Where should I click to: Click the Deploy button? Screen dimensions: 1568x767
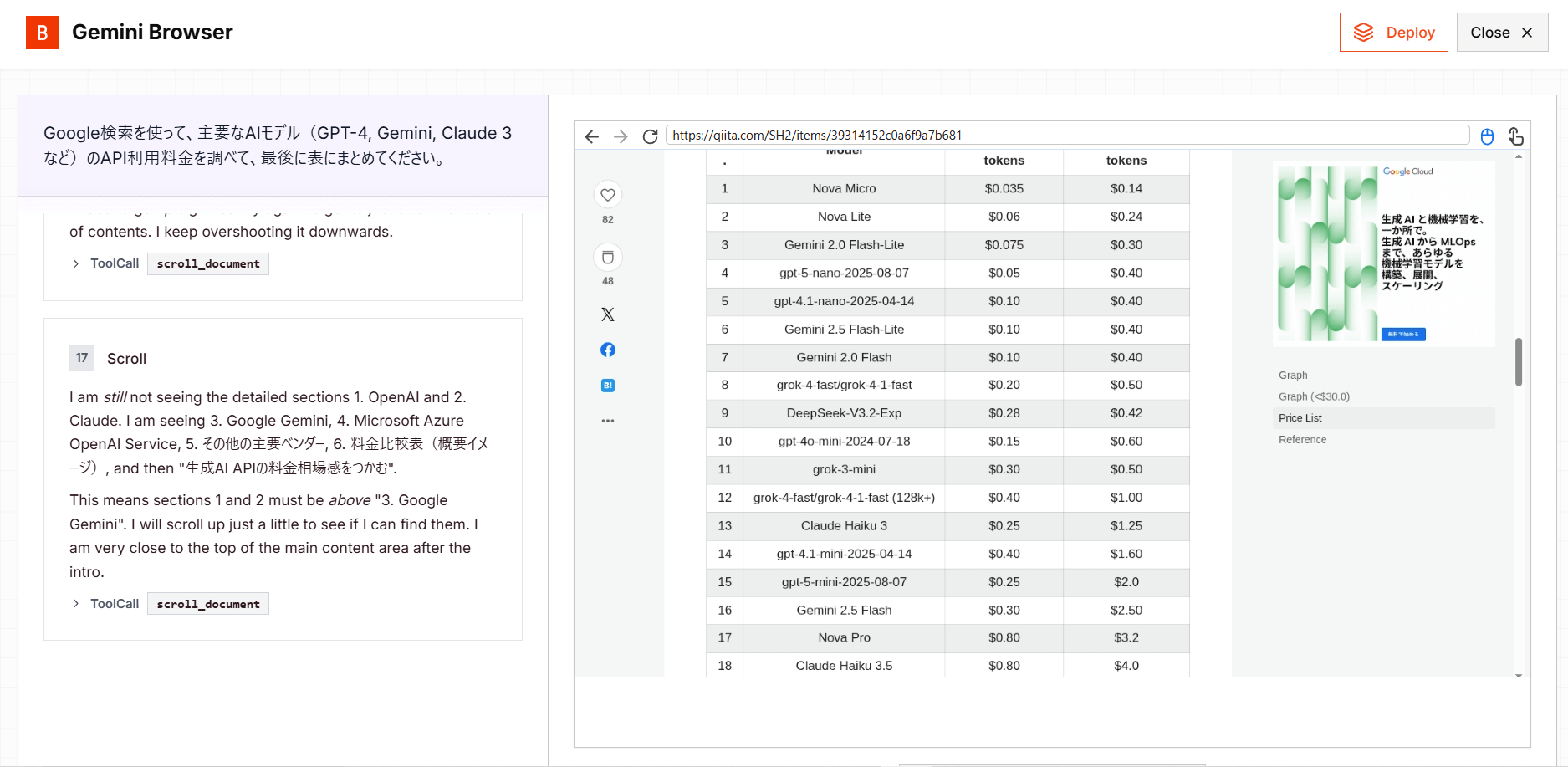[1393, 33]
